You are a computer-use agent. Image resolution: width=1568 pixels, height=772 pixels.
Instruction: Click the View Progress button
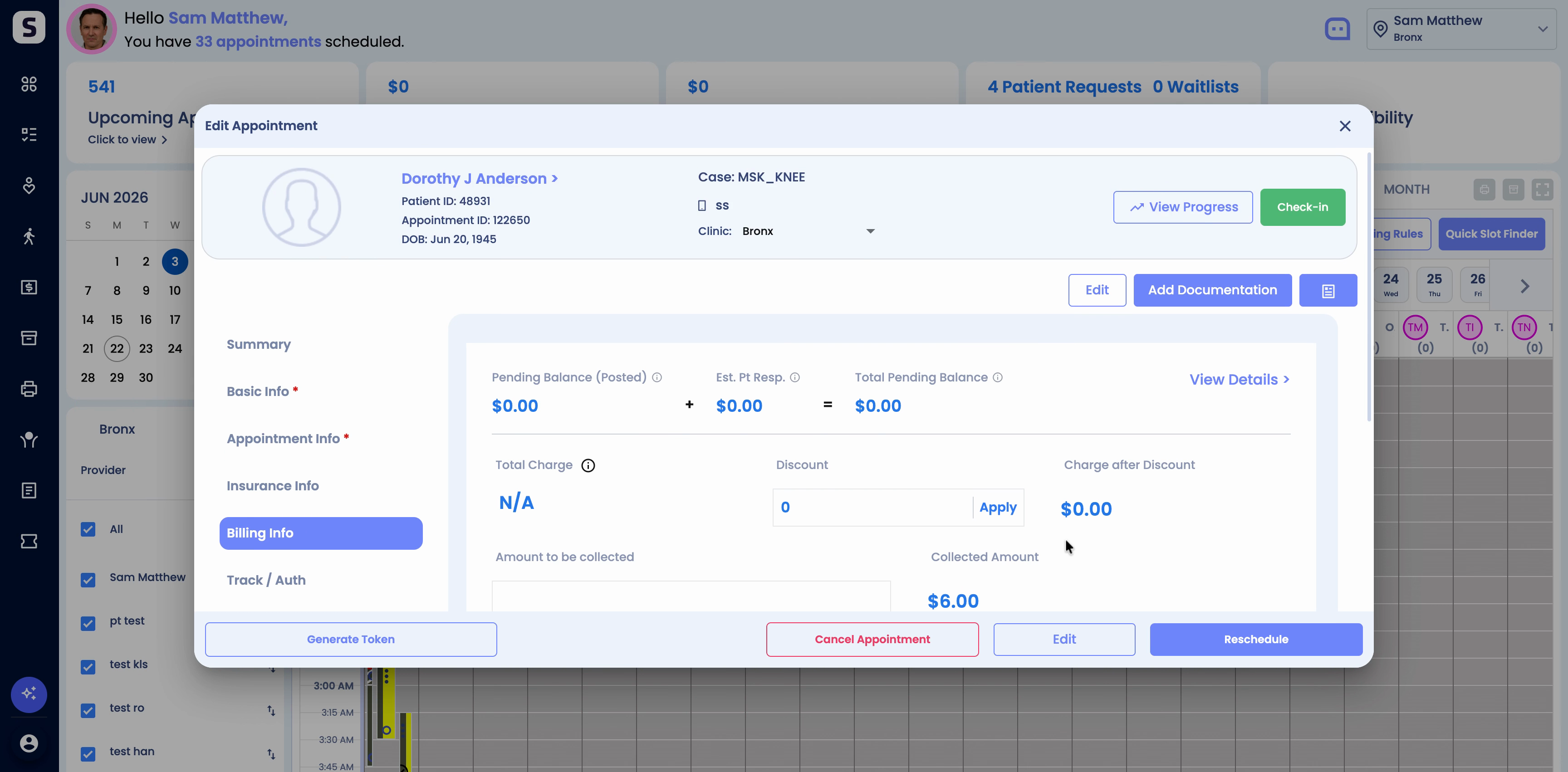[1183, 207]
